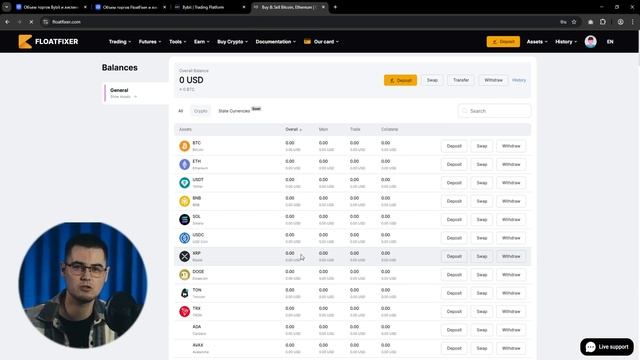Click the '0 USD' overall balance
The image size is (640, 360).
[x=191, y=80]
